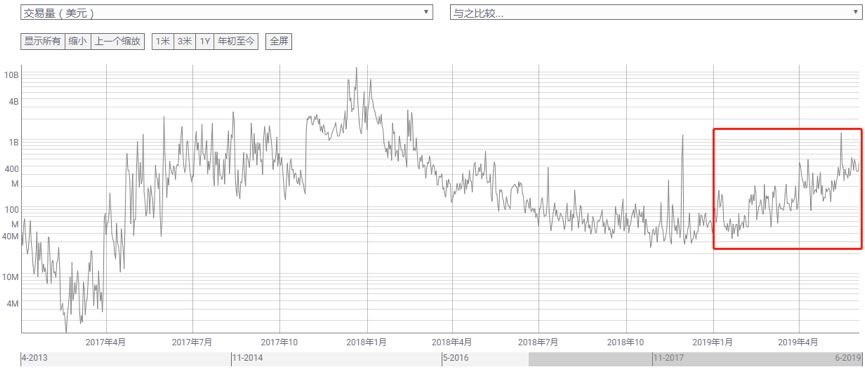Click the highlighted range in timeline scrollbar

click(695, 359)
